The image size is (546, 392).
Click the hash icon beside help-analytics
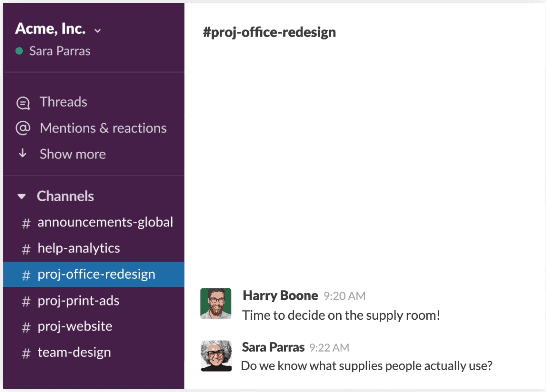coord(26,249)
